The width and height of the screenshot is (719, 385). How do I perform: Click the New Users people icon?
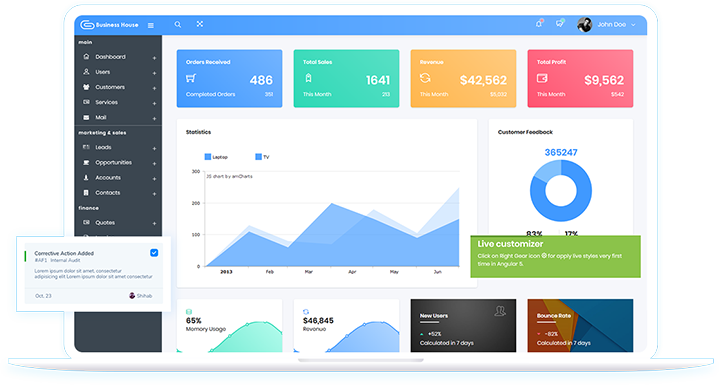coord(500,311)
